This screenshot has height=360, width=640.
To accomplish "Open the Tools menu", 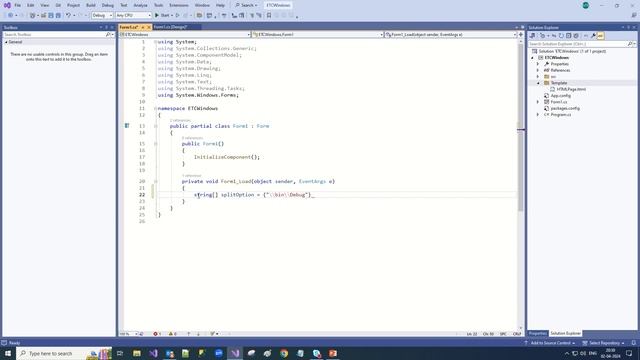I will tap(158, 5).
